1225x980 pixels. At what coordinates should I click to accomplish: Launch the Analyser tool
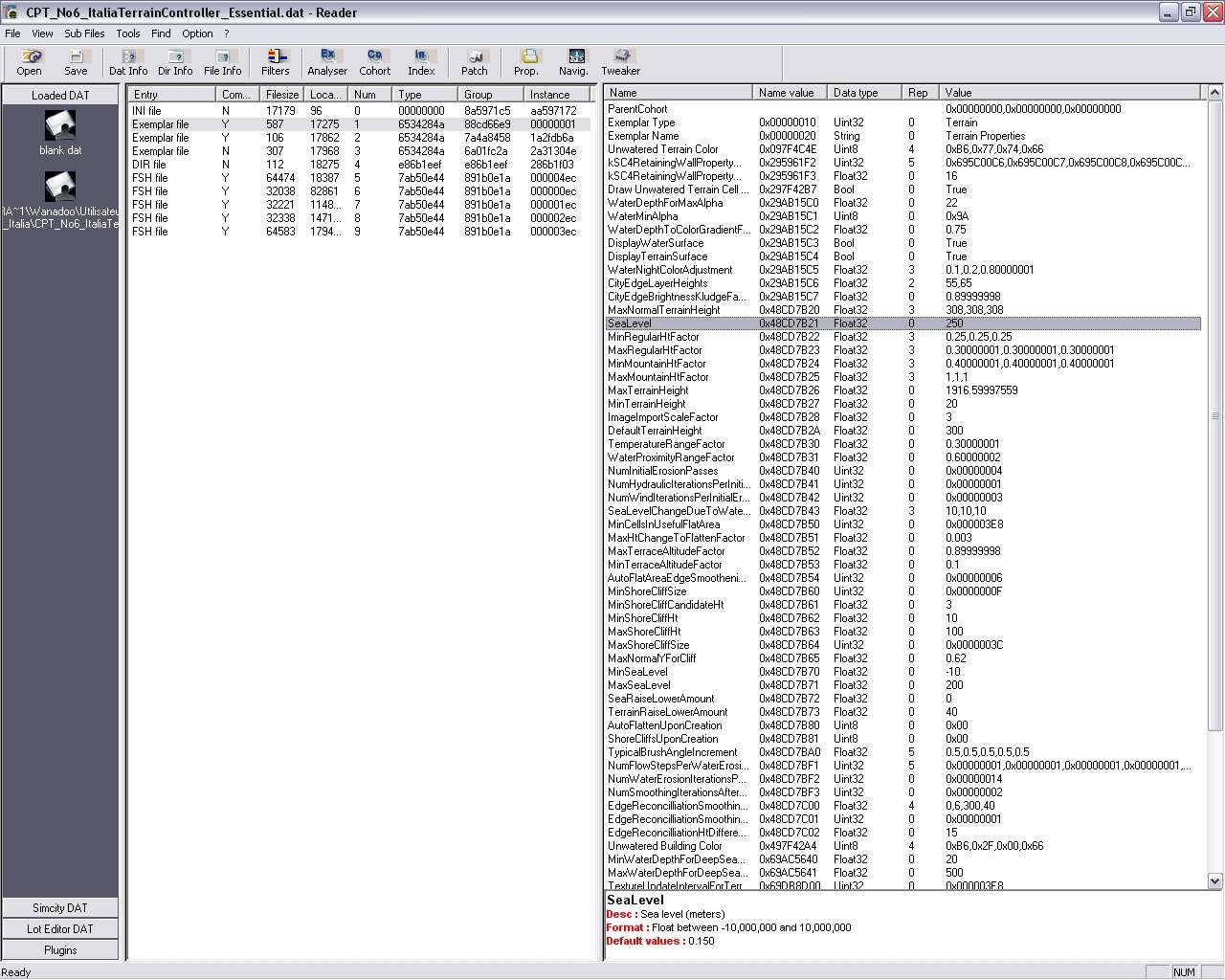(327, 62)
